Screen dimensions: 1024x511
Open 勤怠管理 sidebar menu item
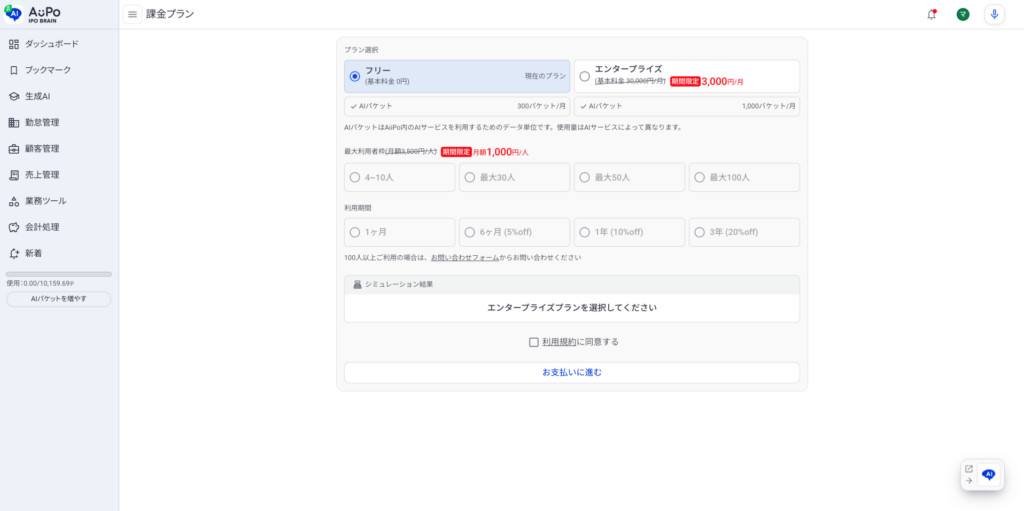click(x=42, y=122)
